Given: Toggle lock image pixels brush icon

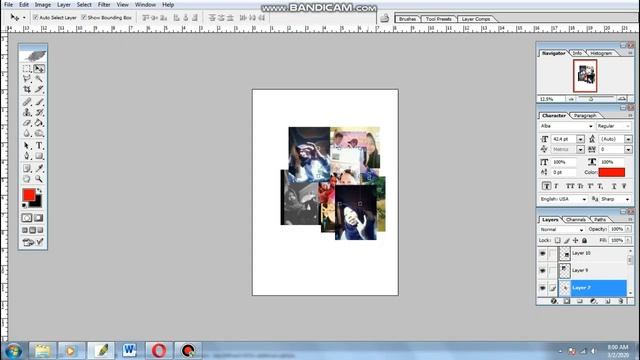Looking at the screenshot, I should pos(567,240).
